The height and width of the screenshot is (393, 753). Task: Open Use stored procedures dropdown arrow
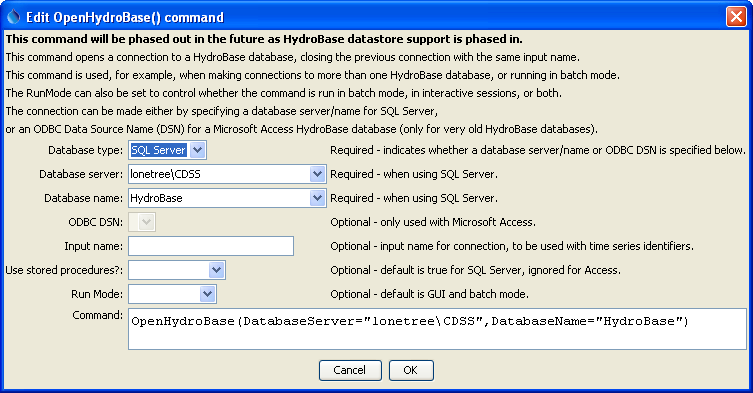217,270
